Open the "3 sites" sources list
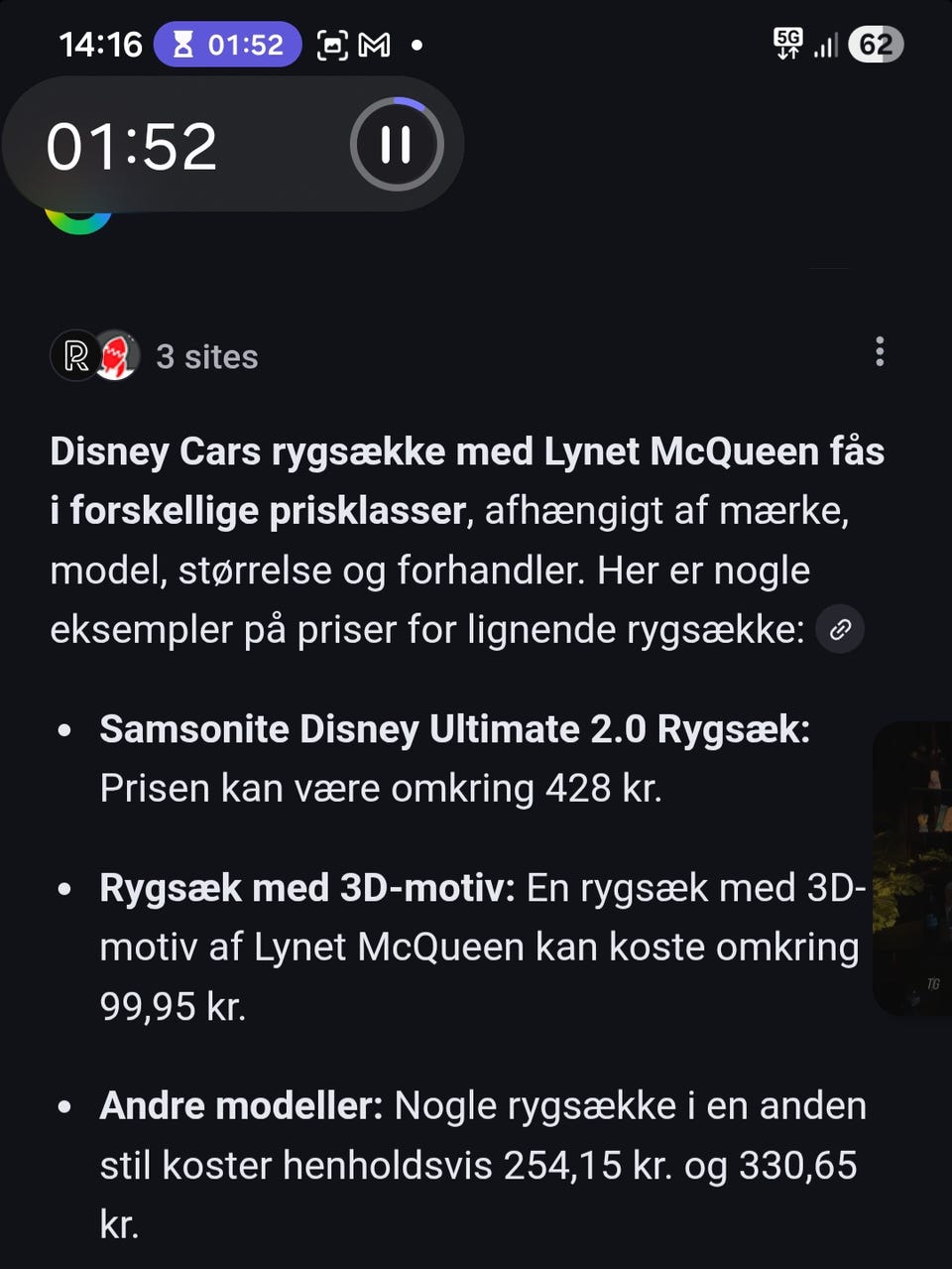The height and width of the screenshot is (1269, 952). [206, 357]
